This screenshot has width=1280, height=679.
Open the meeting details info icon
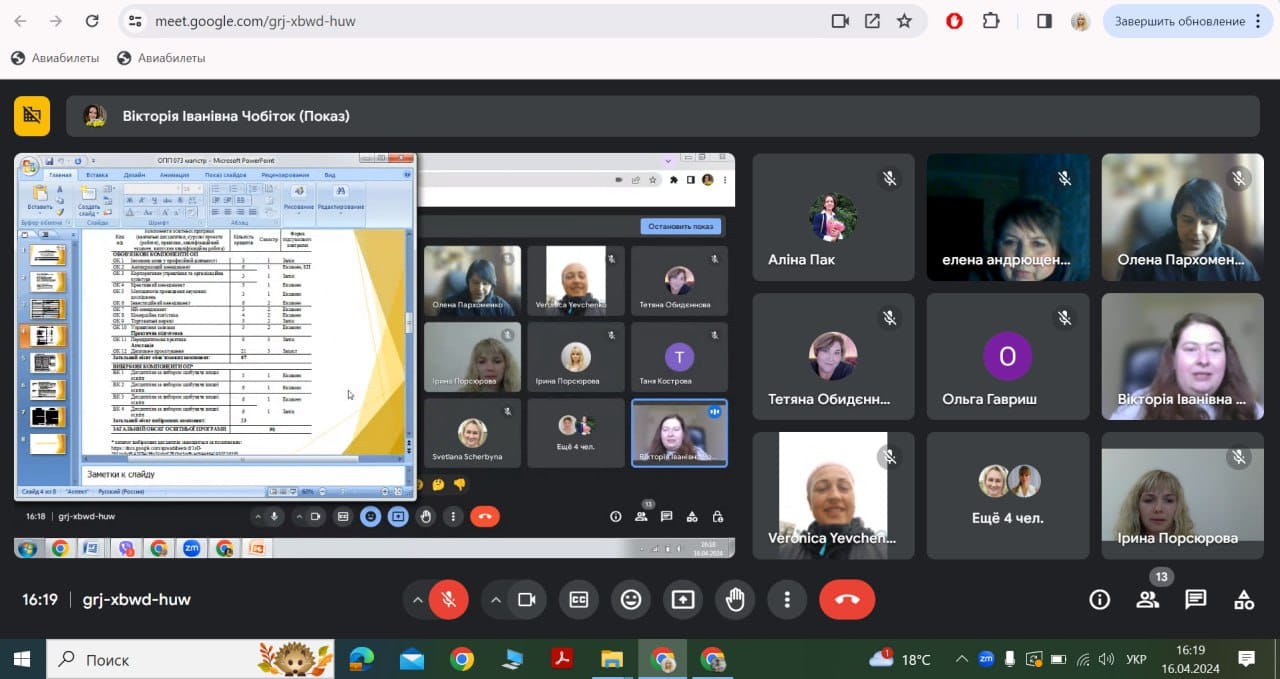coord(1099,599)
